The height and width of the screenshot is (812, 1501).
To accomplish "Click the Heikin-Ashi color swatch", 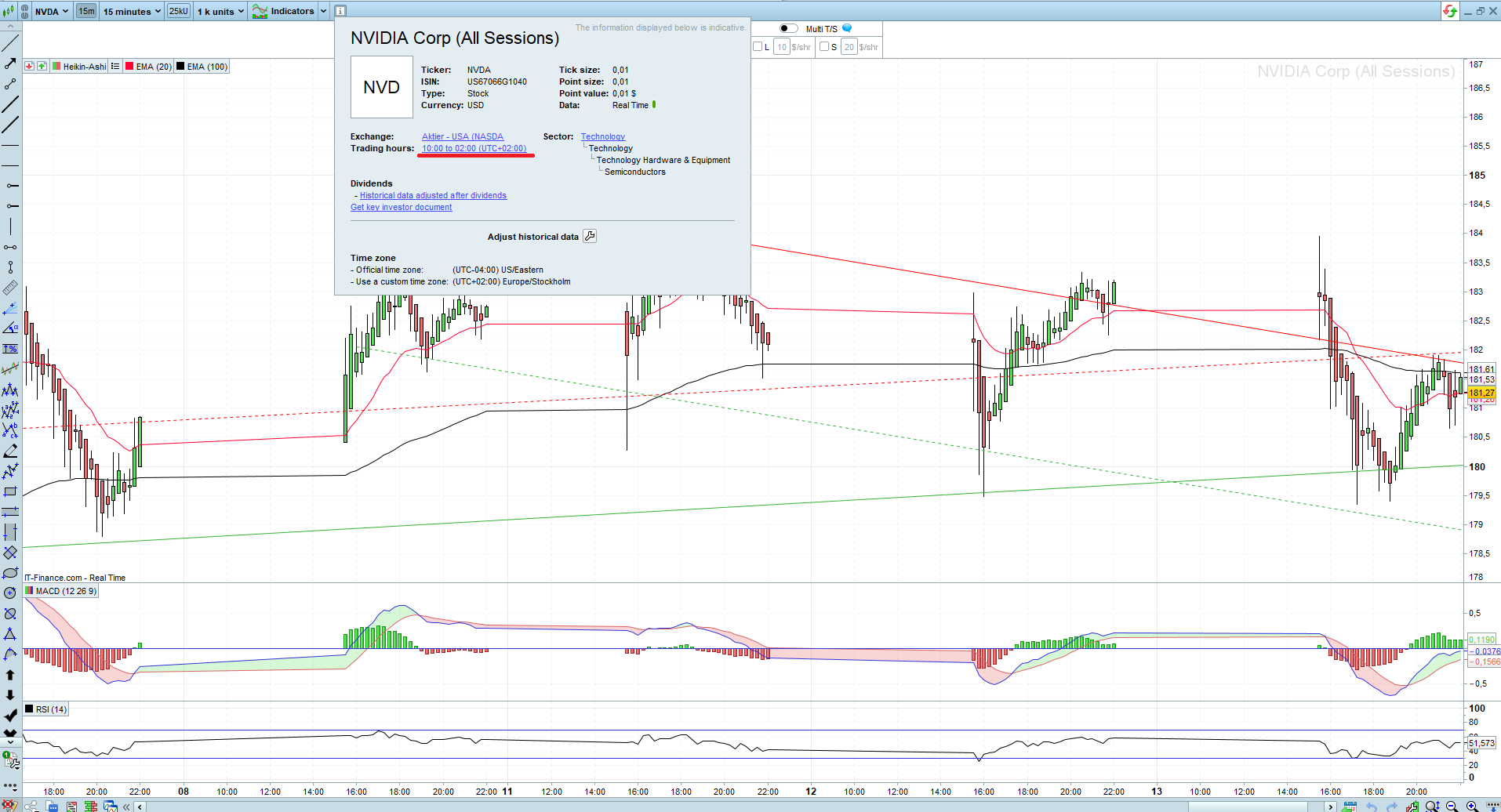I will [56, 67].
